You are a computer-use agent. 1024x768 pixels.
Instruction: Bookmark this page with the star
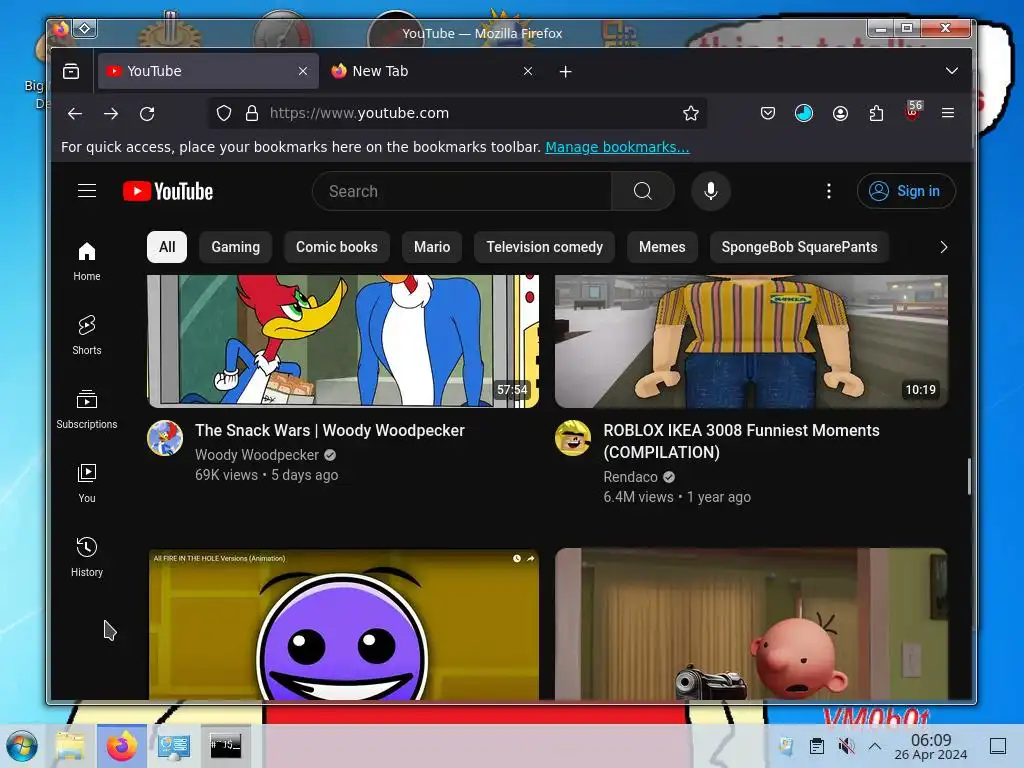(x=690, y=113)
